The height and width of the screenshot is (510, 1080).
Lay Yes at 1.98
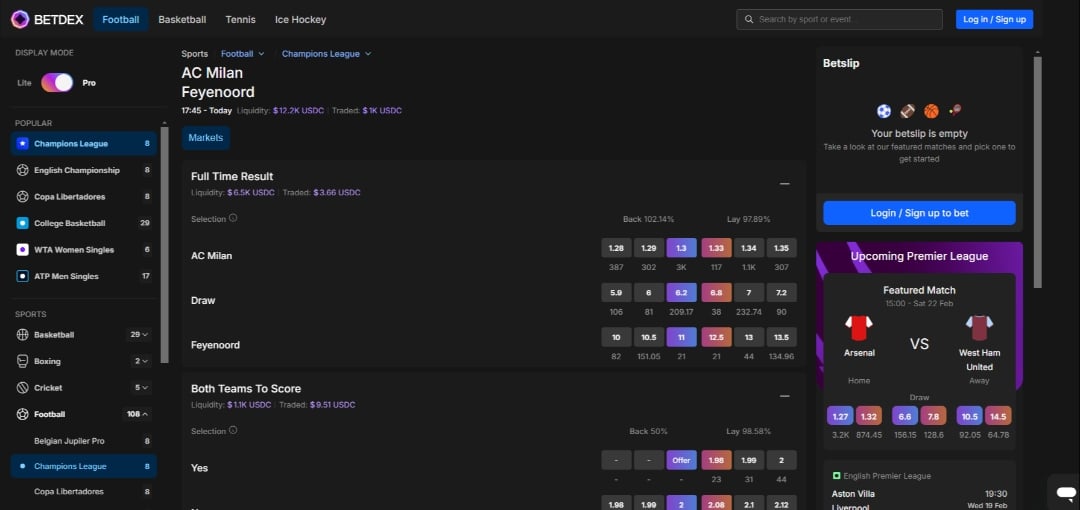pos(716,460)
